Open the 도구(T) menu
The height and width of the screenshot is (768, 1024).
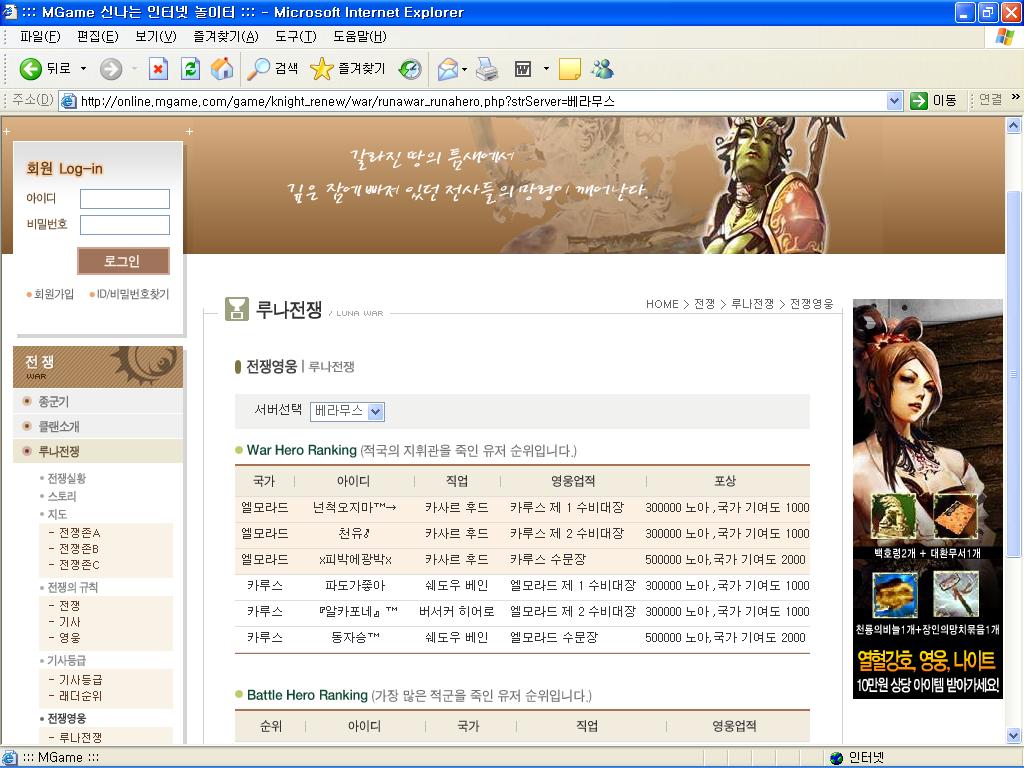point(295,37)
